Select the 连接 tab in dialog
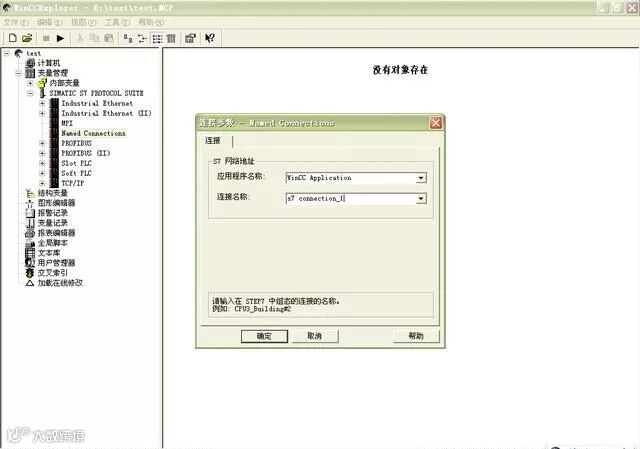Screen dimensions: 640x449 point(213,140)
